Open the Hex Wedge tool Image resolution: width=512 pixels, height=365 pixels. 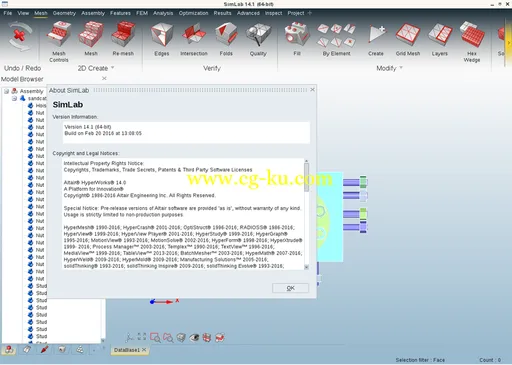click(x=472, y=42)
